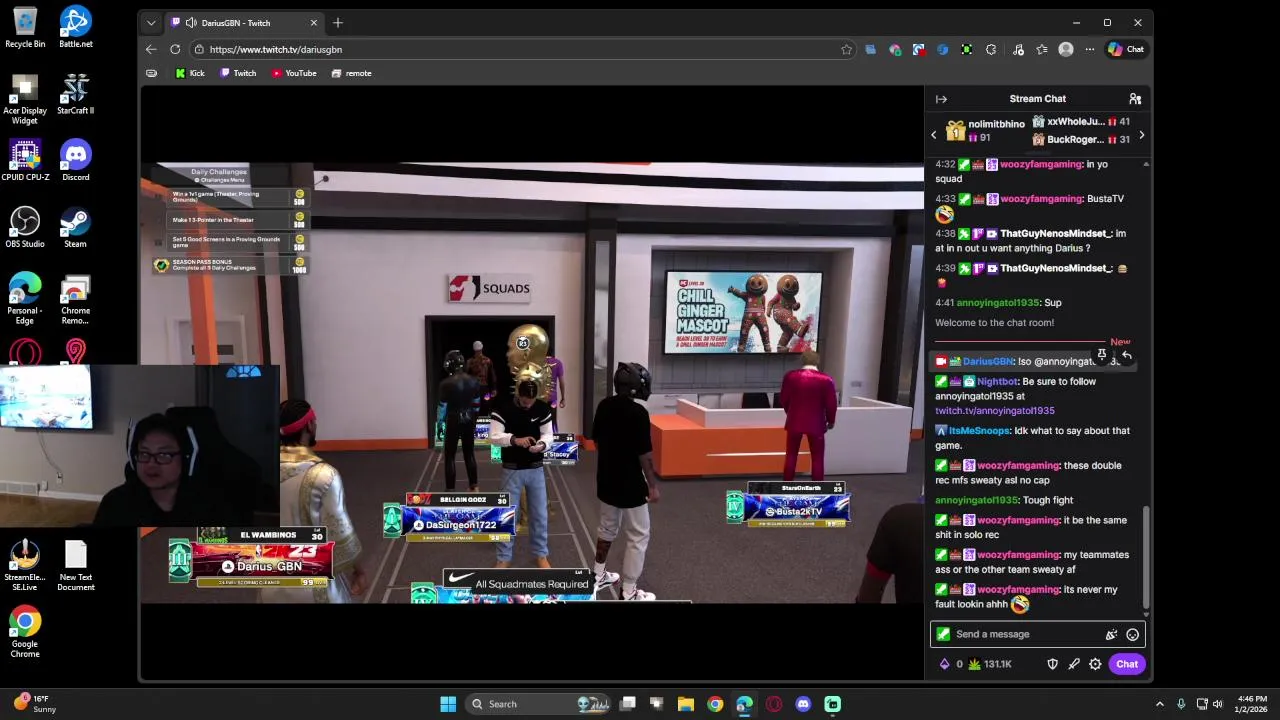1280x720 pixels.
Task: Open chat settings gear
Action: tap(1095, 664)
